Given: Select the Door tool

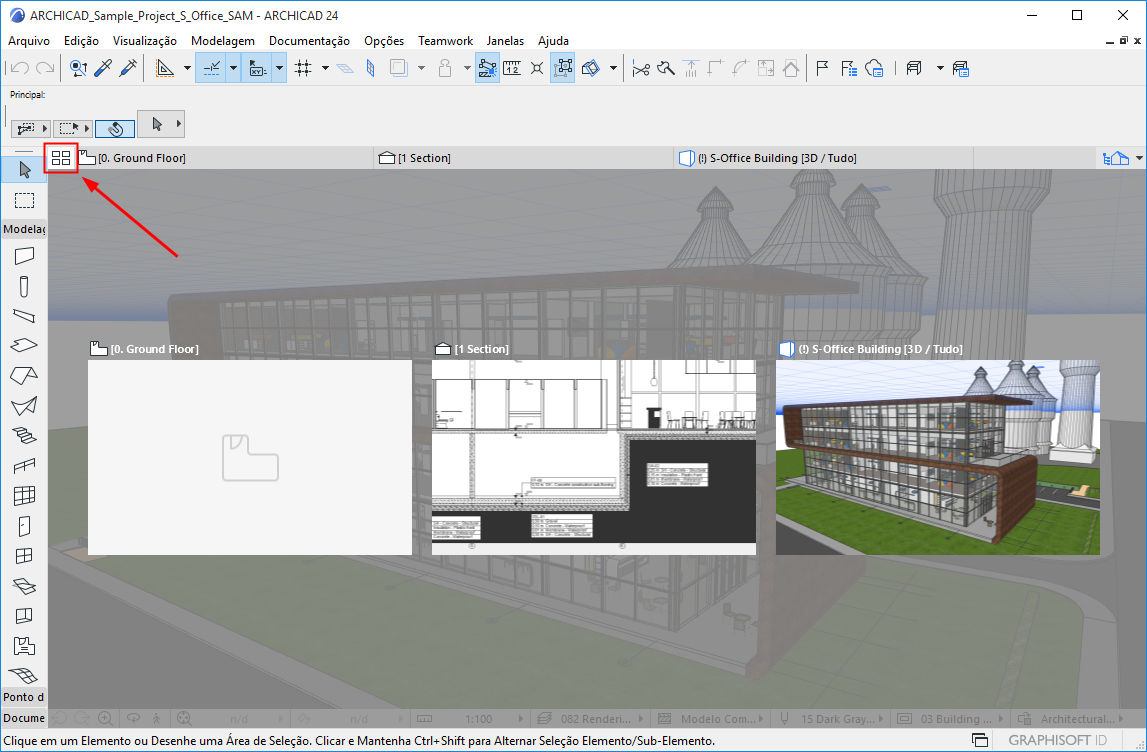Looking at the screenshot, I should (x=24, y=525).
